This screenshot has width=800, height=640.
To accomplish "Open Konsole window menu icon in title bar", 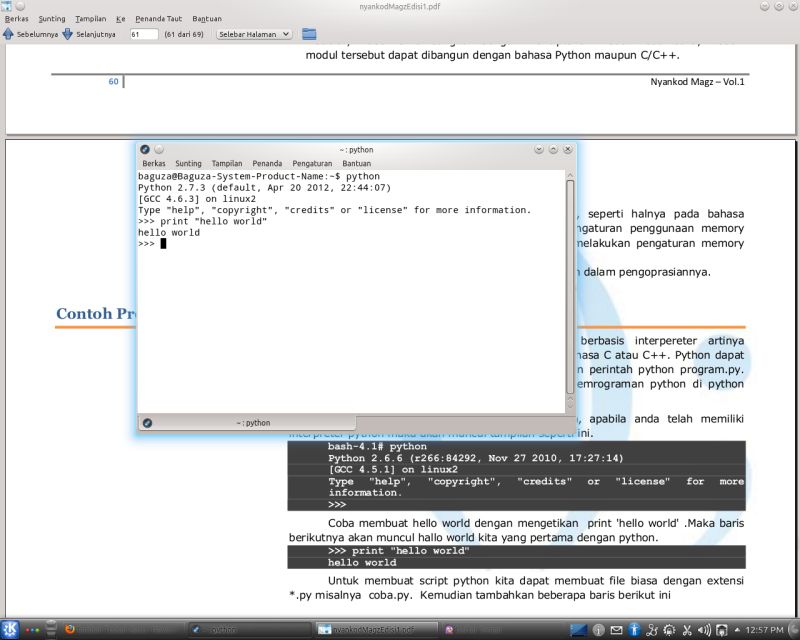I will (145, 150).
